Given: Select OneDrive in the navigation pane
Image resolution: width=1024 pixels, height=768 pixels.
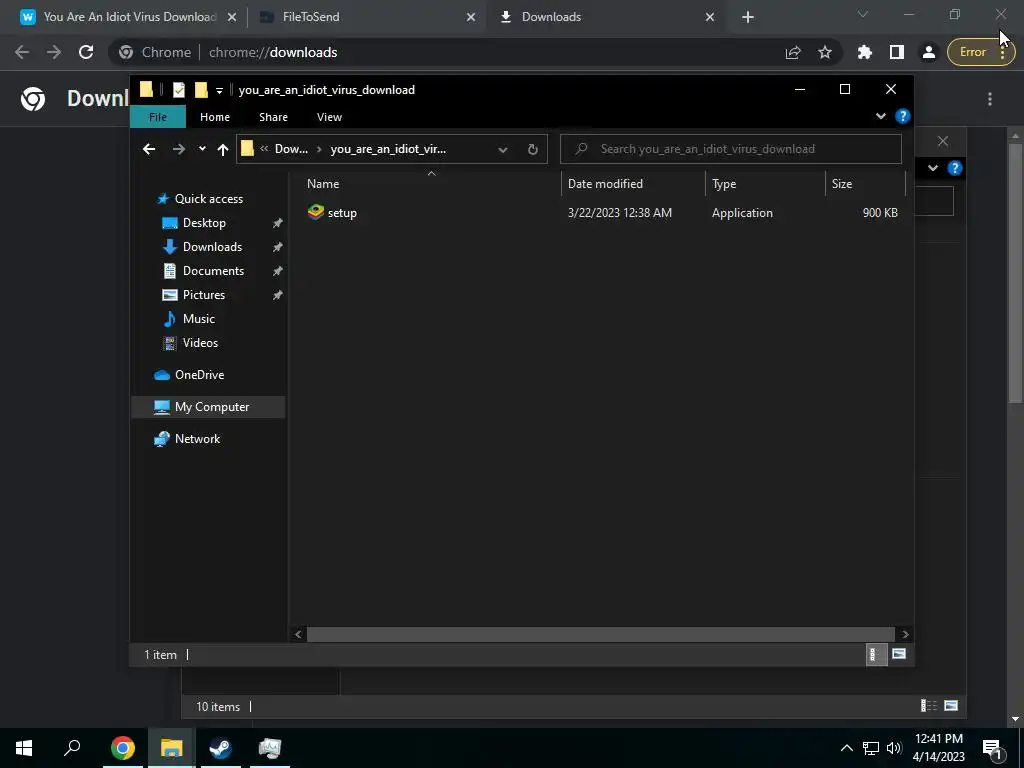Looking at the screenshot, I should point(199,375).
